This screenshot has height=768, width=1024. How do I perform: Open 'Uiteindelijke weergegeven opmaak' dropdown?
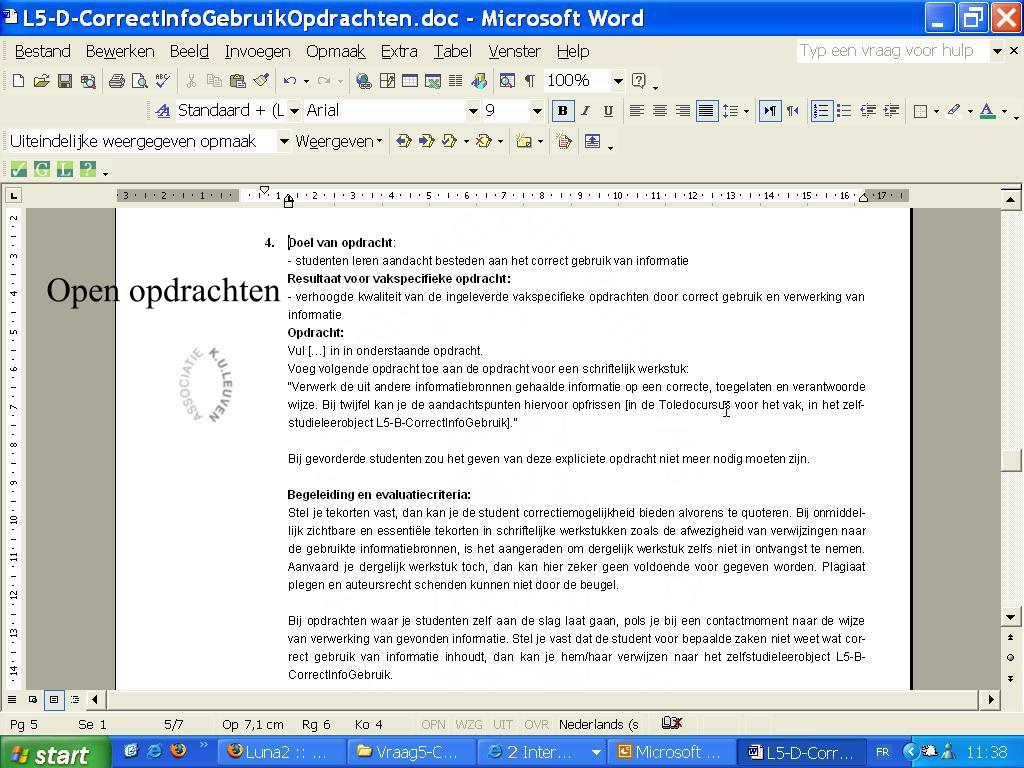(283, 141)
